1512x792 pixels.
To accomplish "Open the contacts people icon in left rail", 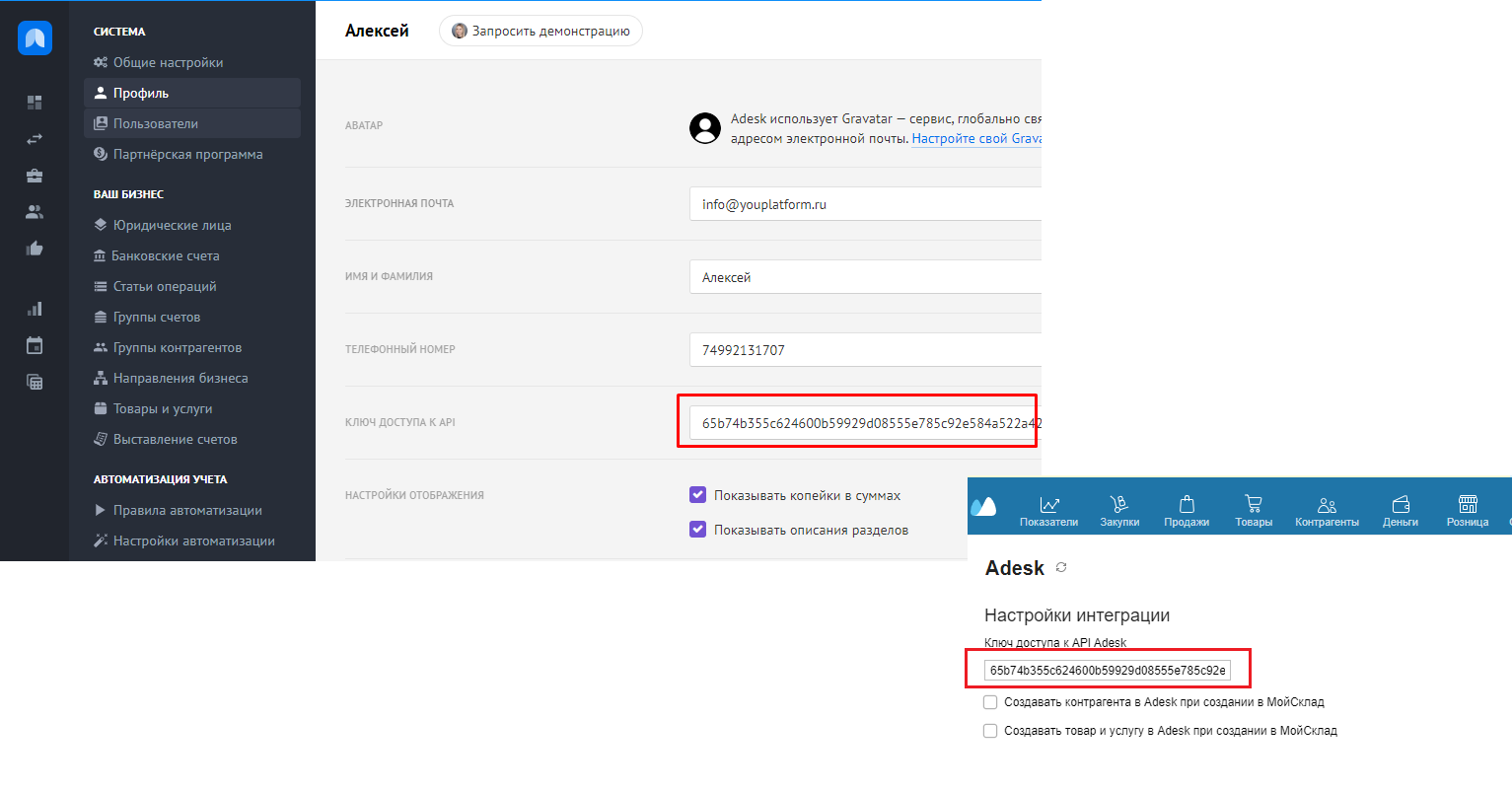I will coord(35,212).
